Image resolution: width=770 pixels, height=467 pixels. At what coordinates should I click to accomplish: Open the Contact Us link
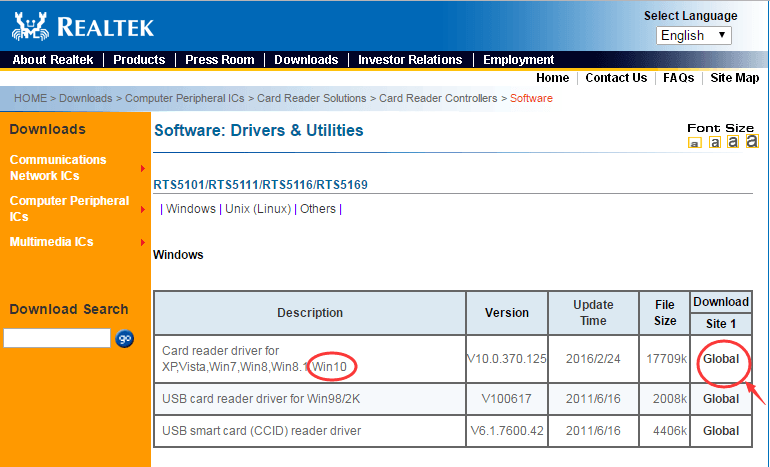coord(616,78)
